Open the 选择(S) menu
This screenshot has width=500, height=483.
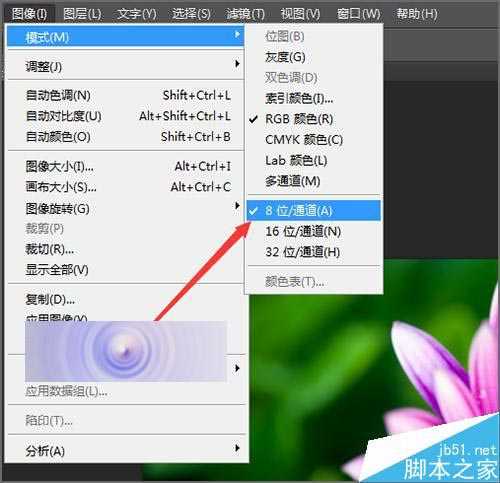point(191,14)
